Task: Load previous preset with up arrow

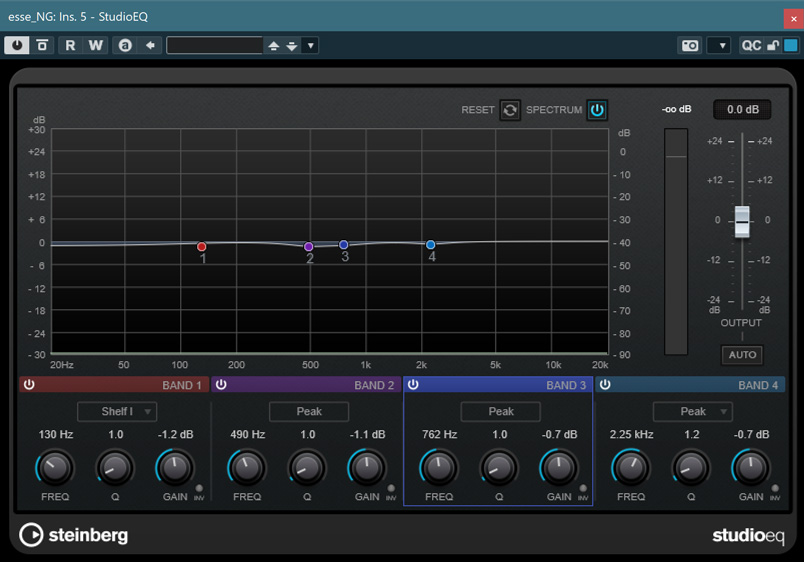Action: click(274, 46)
